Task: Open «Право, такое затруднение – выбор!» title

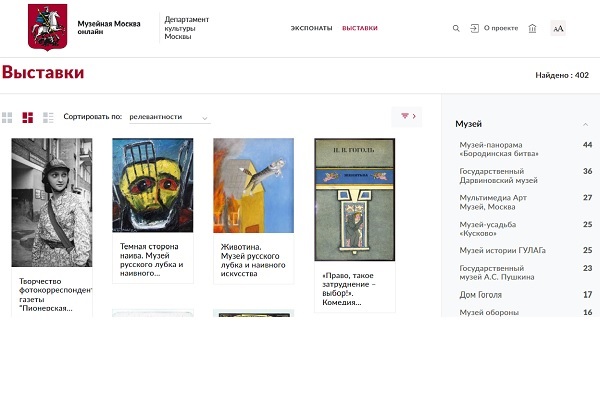Action: click(x=349, y=289)
